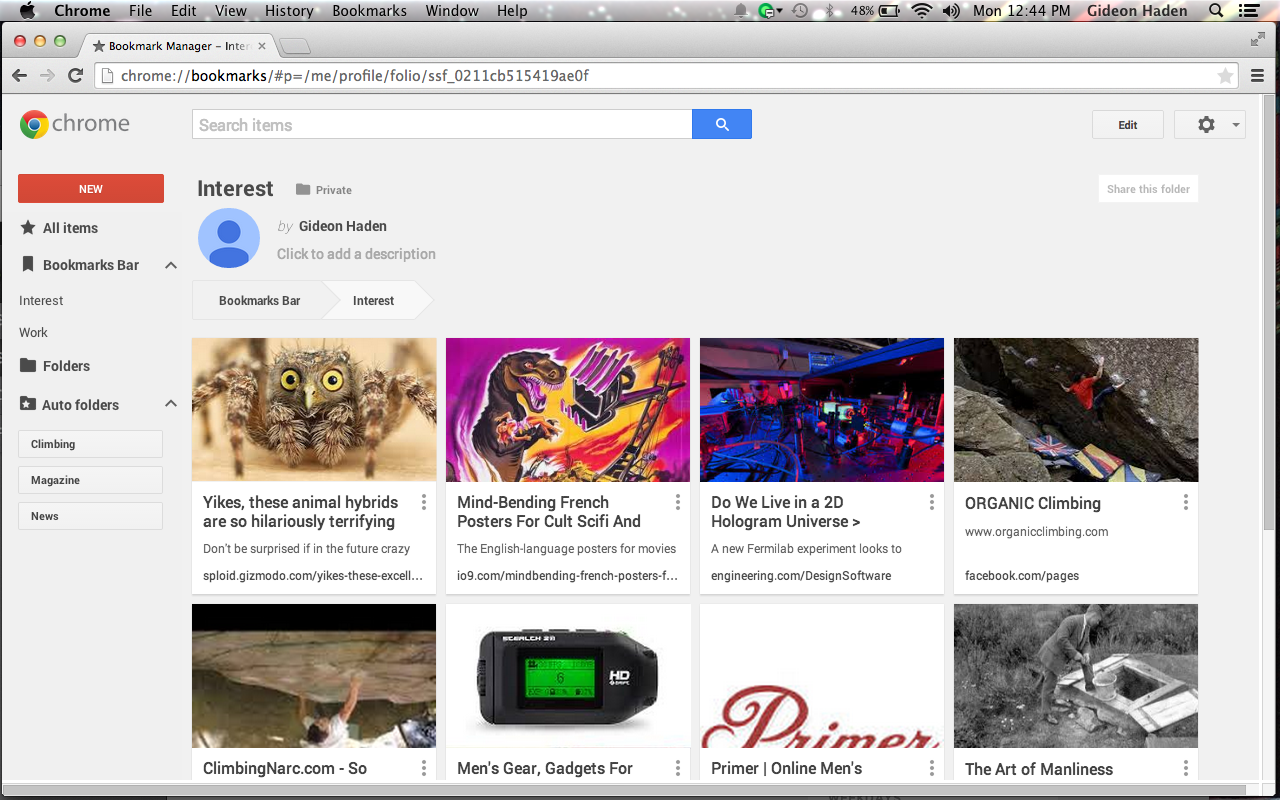
Task: Focus the Search items field
Action: 442,125
